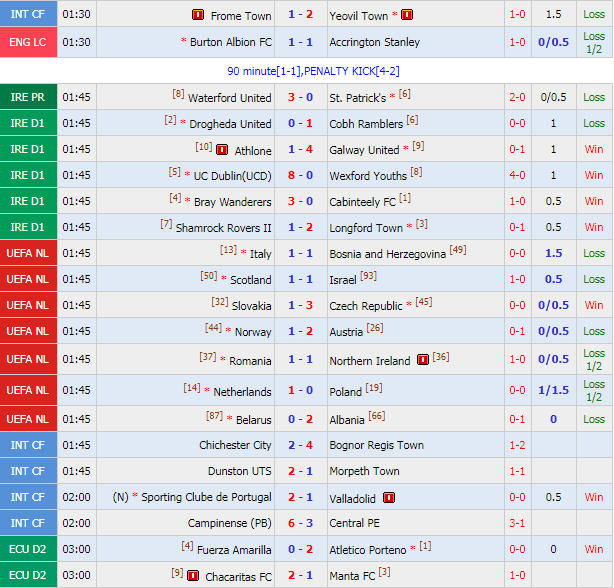The image size is (614, 588).
Task: Click the 1 - 4 score for Athlone match
Action: (300, 149)
